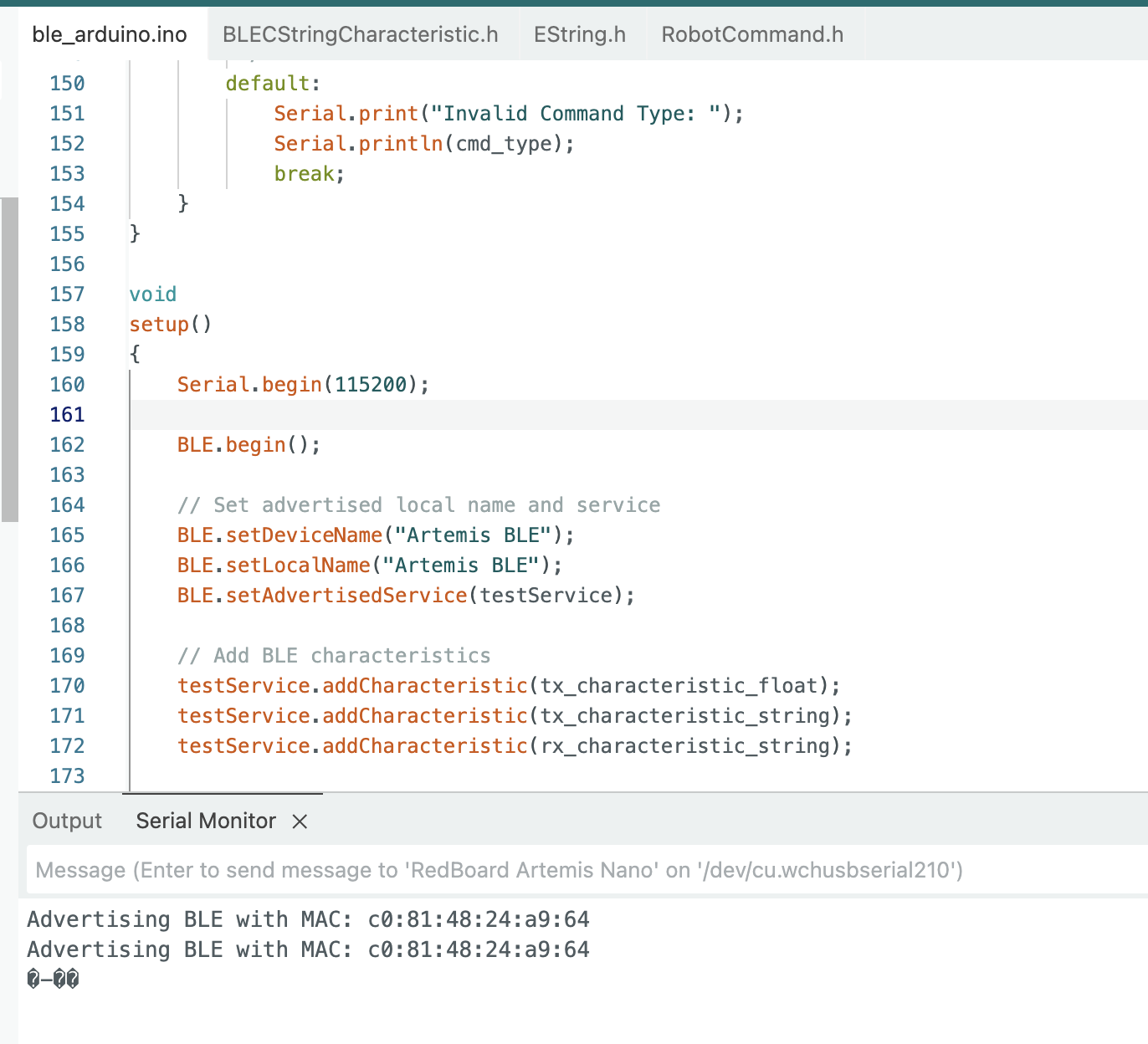Show the Output panel tab

pos(67,821)
